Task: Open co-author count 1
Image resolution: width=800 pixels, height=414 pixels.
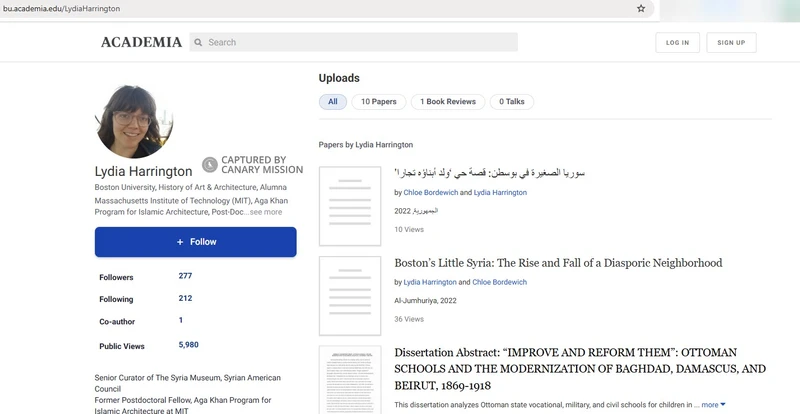Action: point(181,320)
